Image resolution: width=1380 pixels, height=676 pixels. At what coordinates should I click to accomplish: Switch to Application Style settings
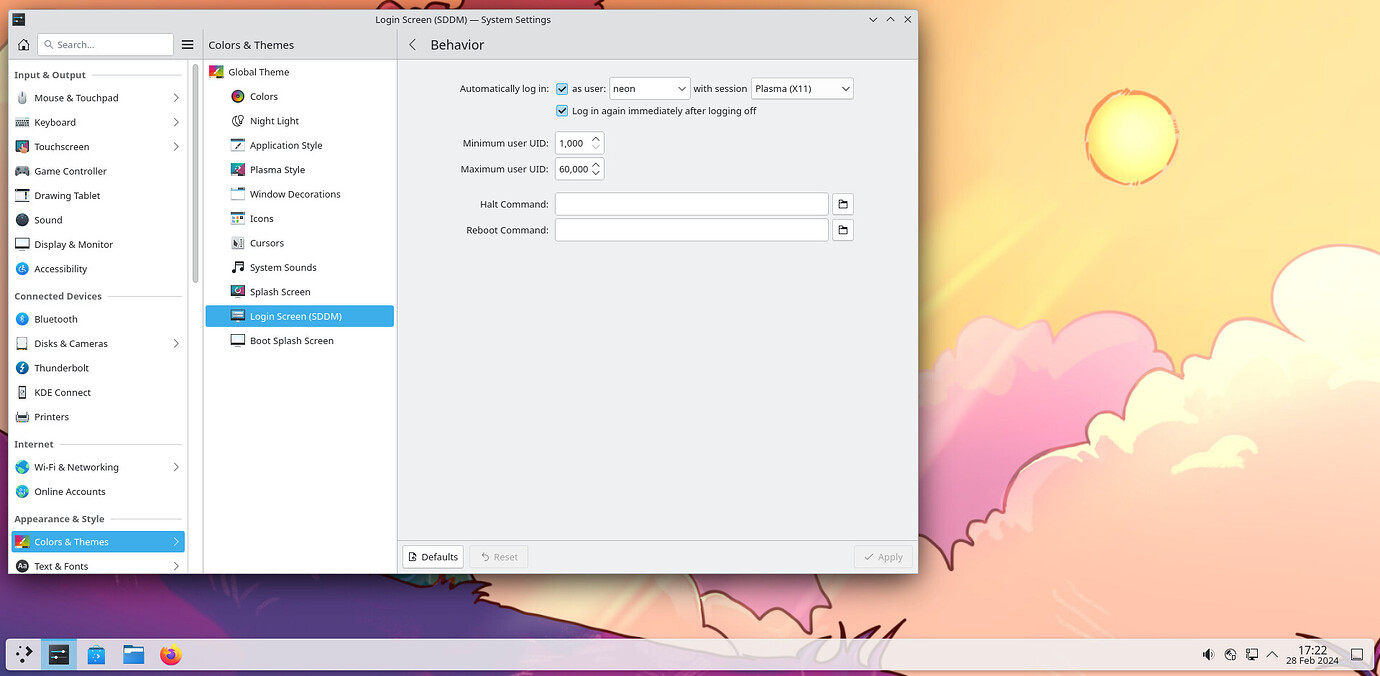click(x=286, y=144)
